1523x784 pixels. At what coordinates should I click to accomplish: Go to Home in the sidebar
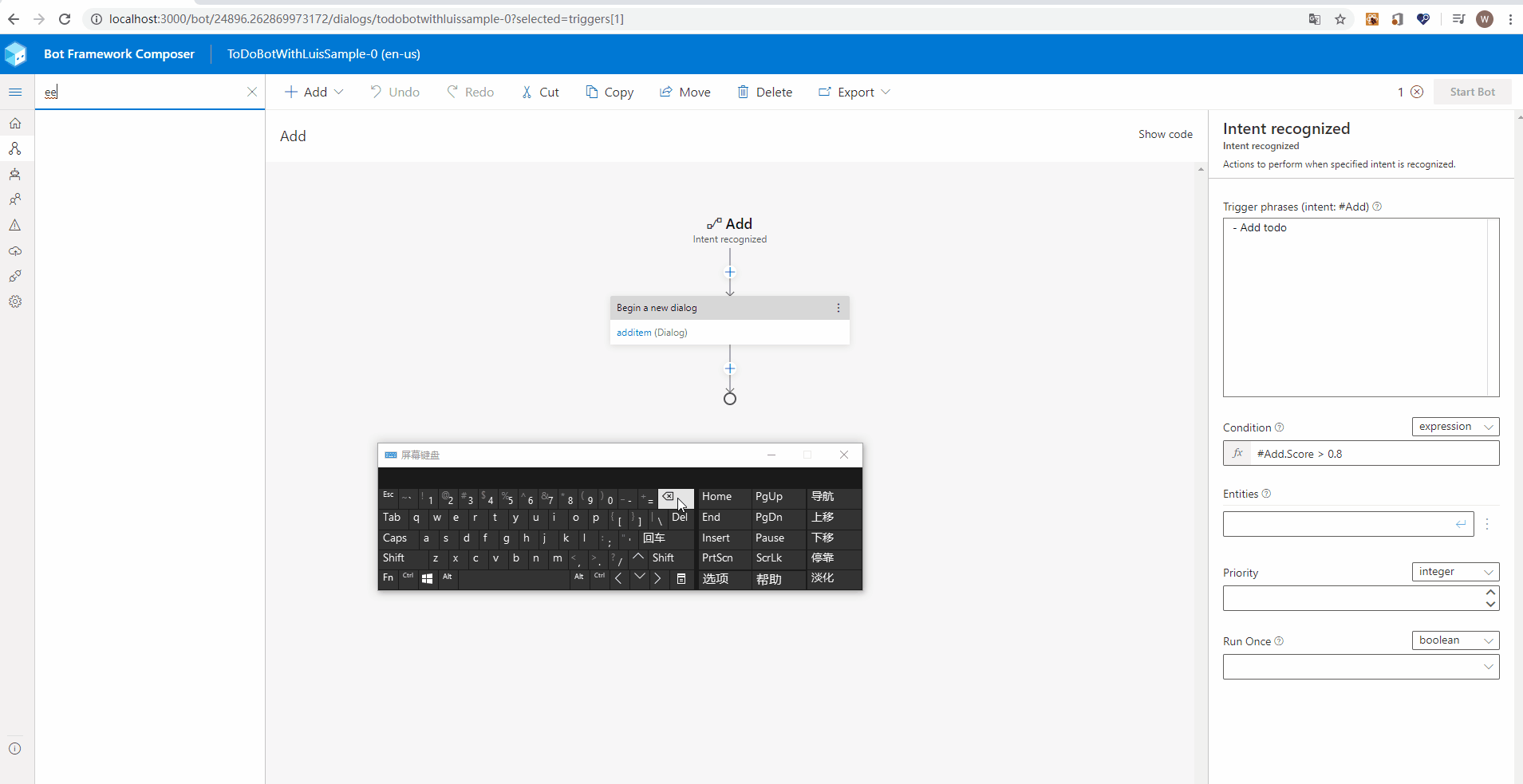click(15, 124)
